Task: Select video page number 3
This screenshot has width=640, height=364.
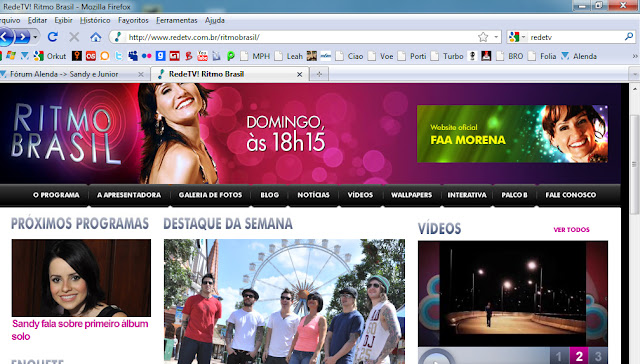Action: (598, 355)
